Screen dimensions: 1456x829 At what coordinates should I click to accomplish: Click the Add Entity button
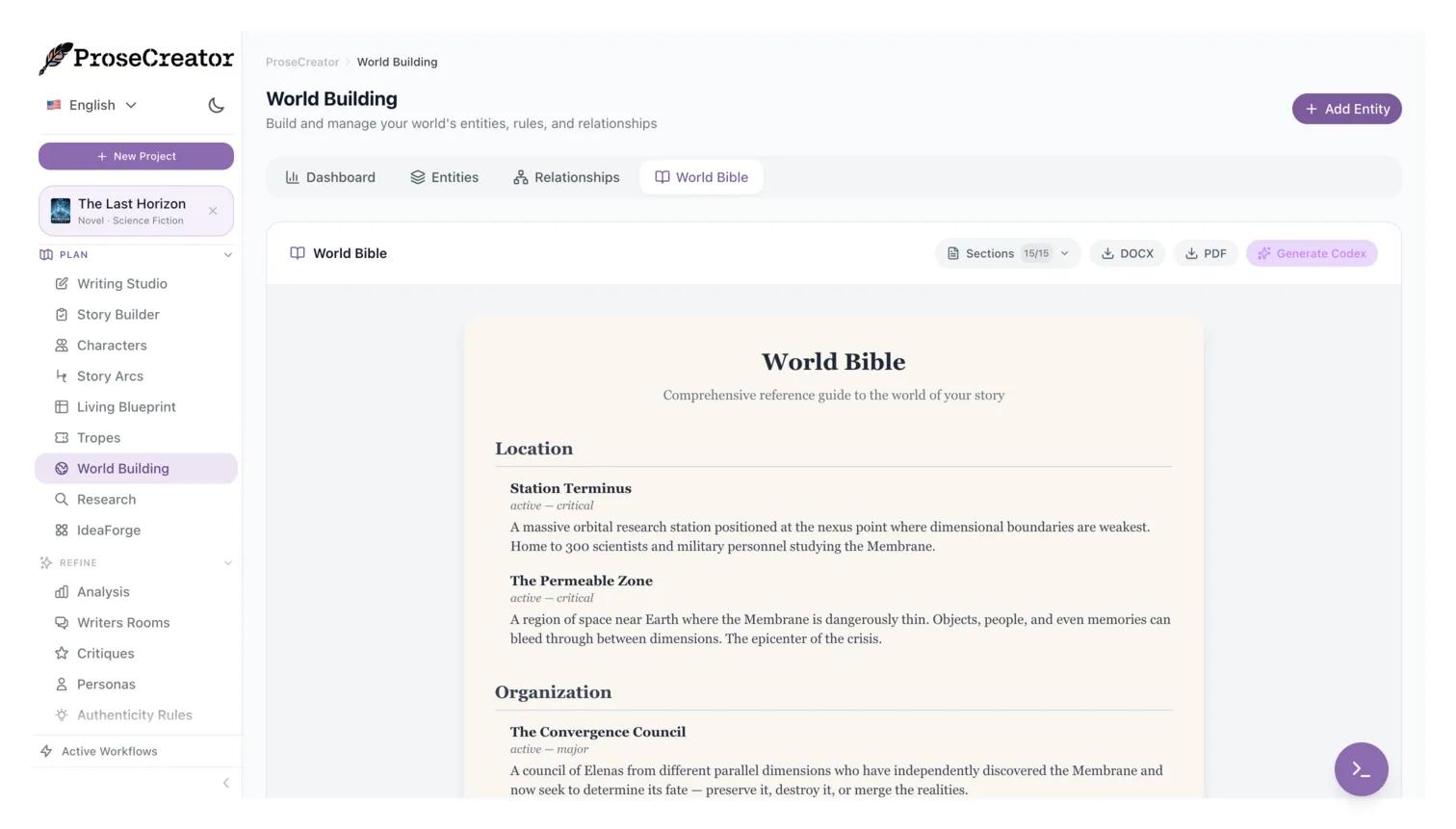(x=1345, y=109)
